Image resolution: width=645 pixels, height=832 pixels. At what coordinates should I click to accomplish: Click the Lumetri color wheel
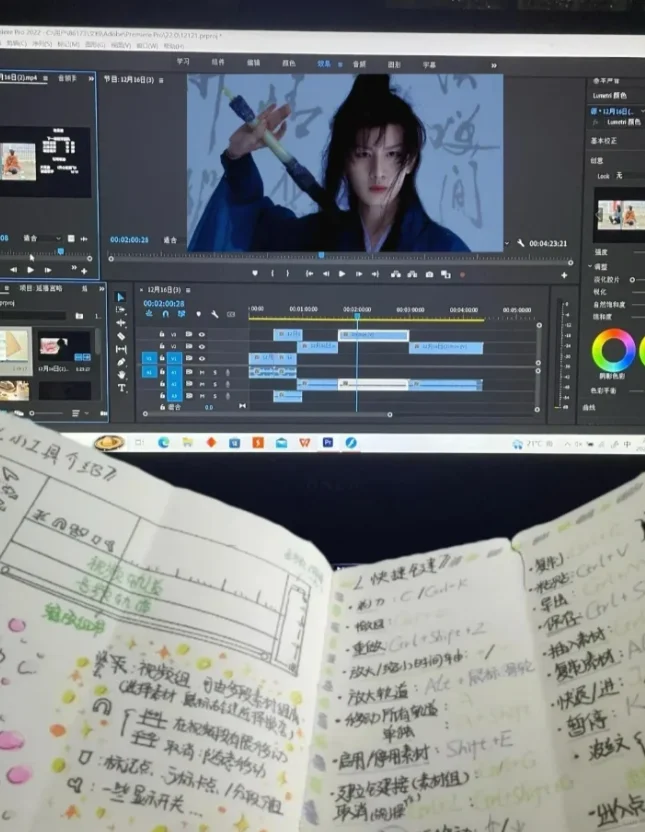(x=613, y=350)
